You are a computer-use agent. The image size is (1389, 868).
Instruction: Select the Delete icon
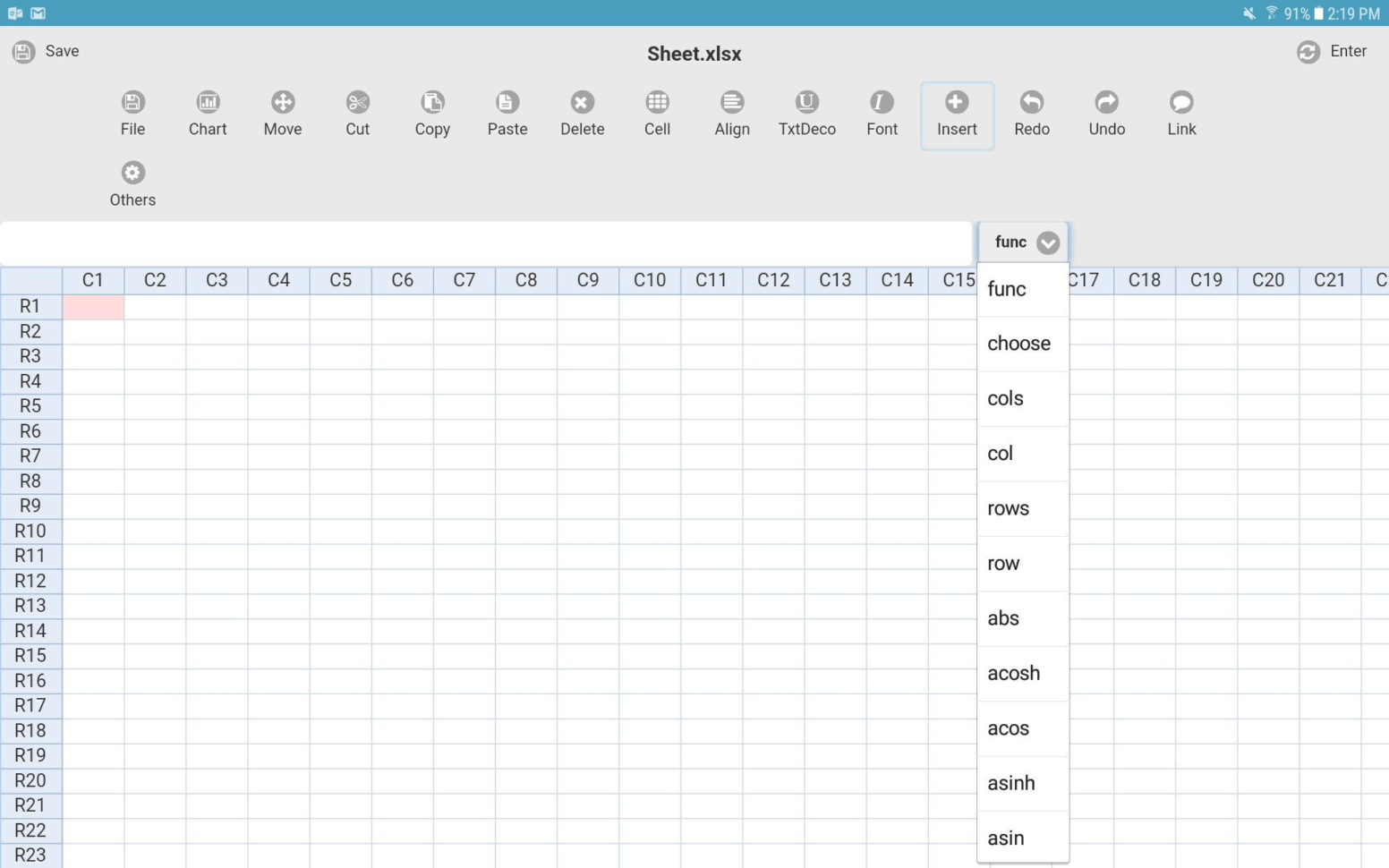click(582, 112)
